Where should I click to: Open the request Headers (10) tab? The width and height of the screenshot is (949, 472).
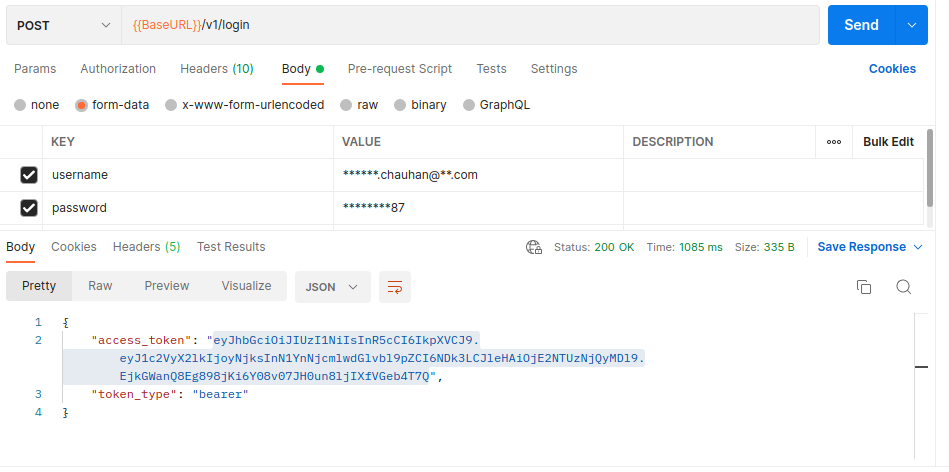(217, 69)
